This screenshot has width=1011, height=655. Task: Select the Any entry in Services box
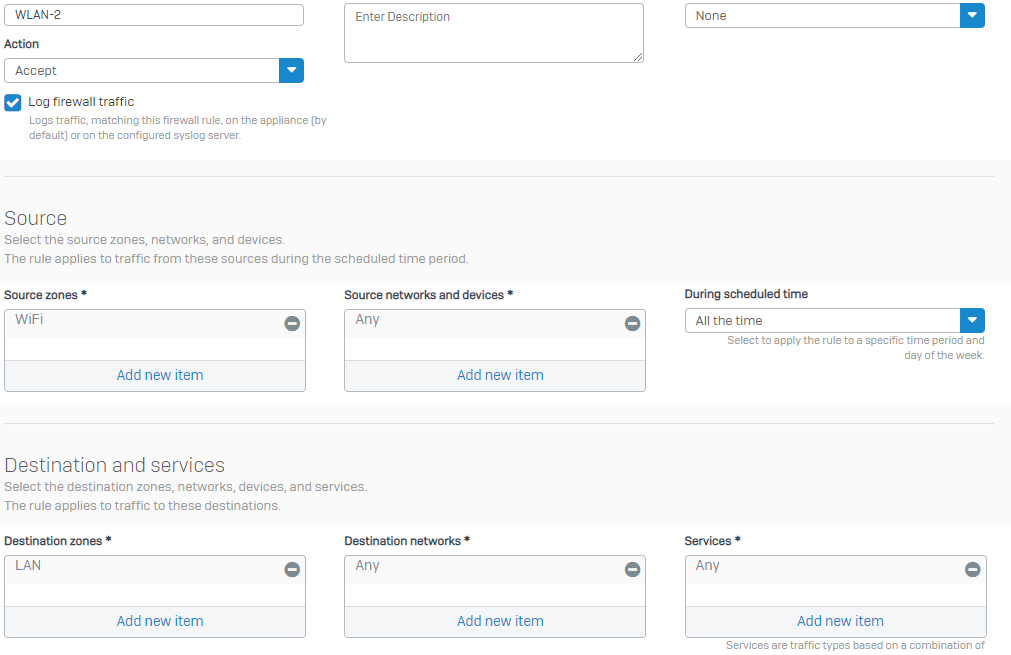tap(708, 566)
